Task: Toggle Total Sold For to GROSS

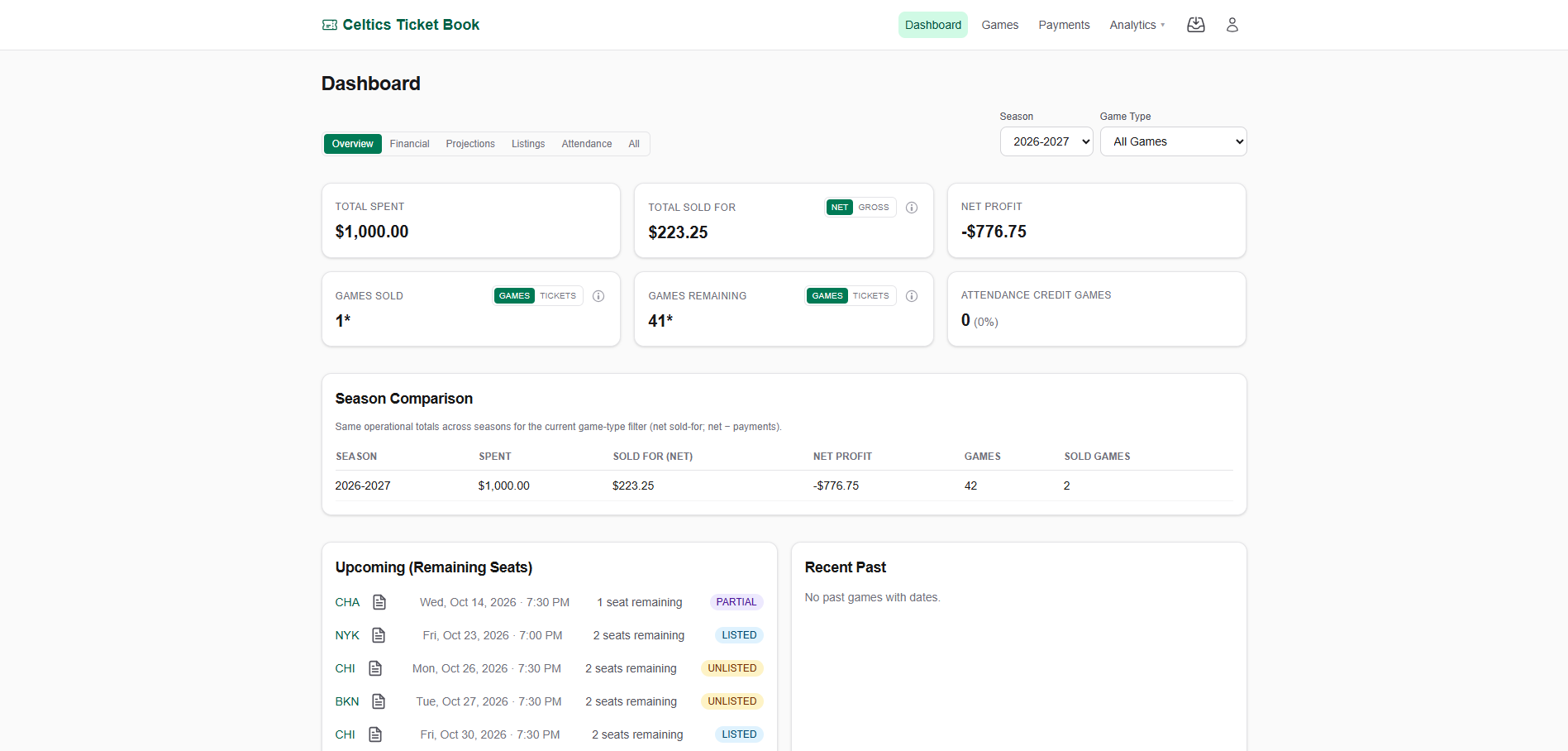Action: (x=874, y=208)
